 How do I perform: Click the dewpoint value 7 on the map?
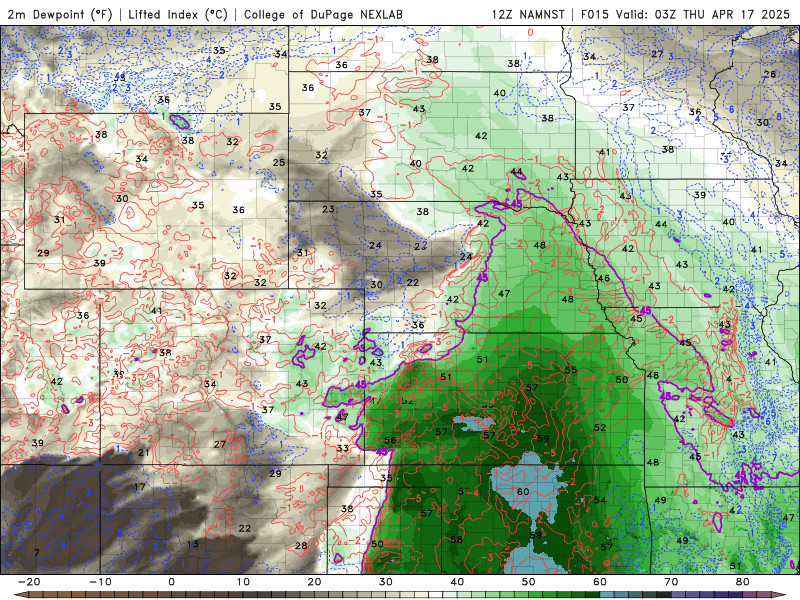[37, 553]
